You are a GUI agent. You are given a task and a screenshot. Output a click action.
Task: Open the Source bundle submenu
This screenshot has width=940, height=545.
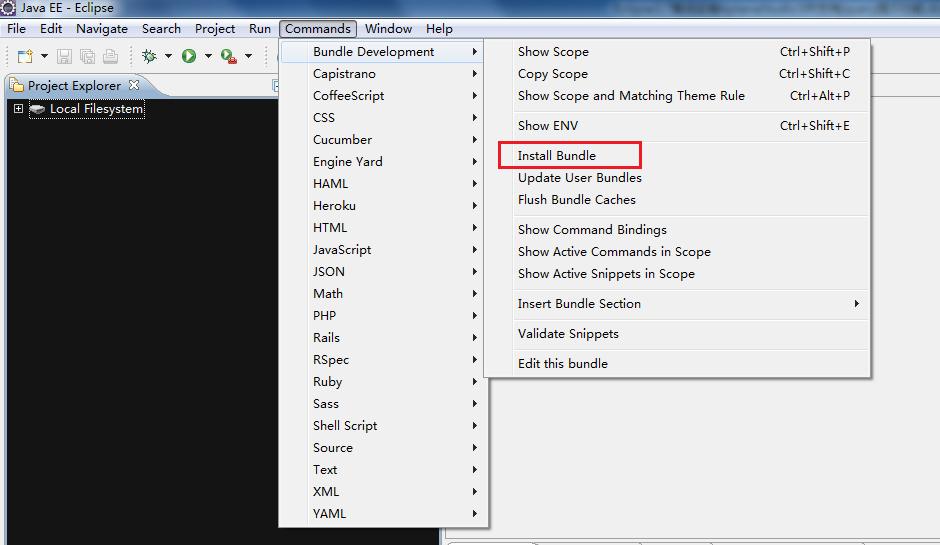click(x=383, y=448)
